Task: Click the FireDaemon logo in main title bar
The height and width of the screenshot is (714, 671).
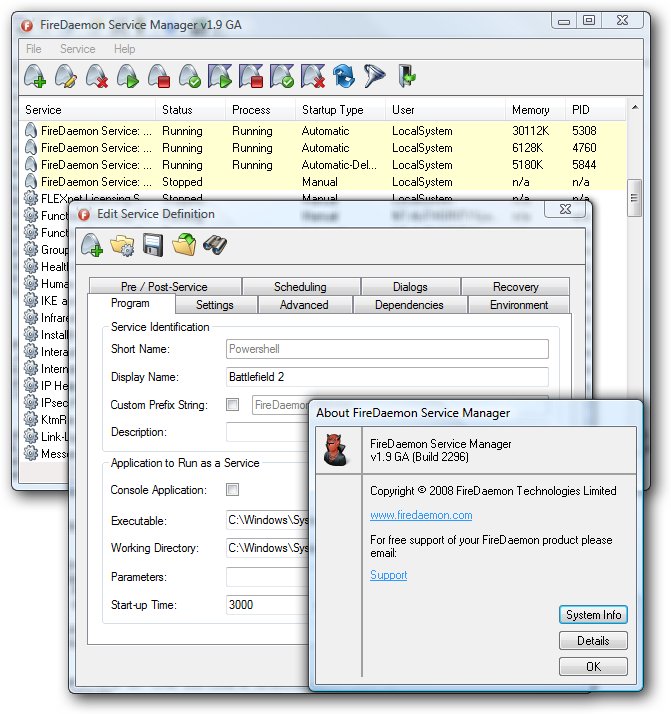Action: click(27, 26)
